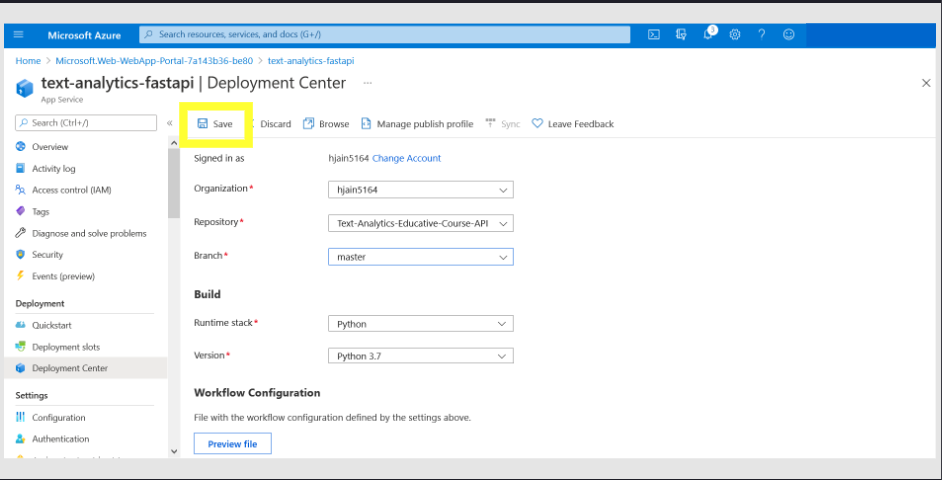
Task: Click the hjain5164 signed-in username text
Action: click(x=348, y=158)
